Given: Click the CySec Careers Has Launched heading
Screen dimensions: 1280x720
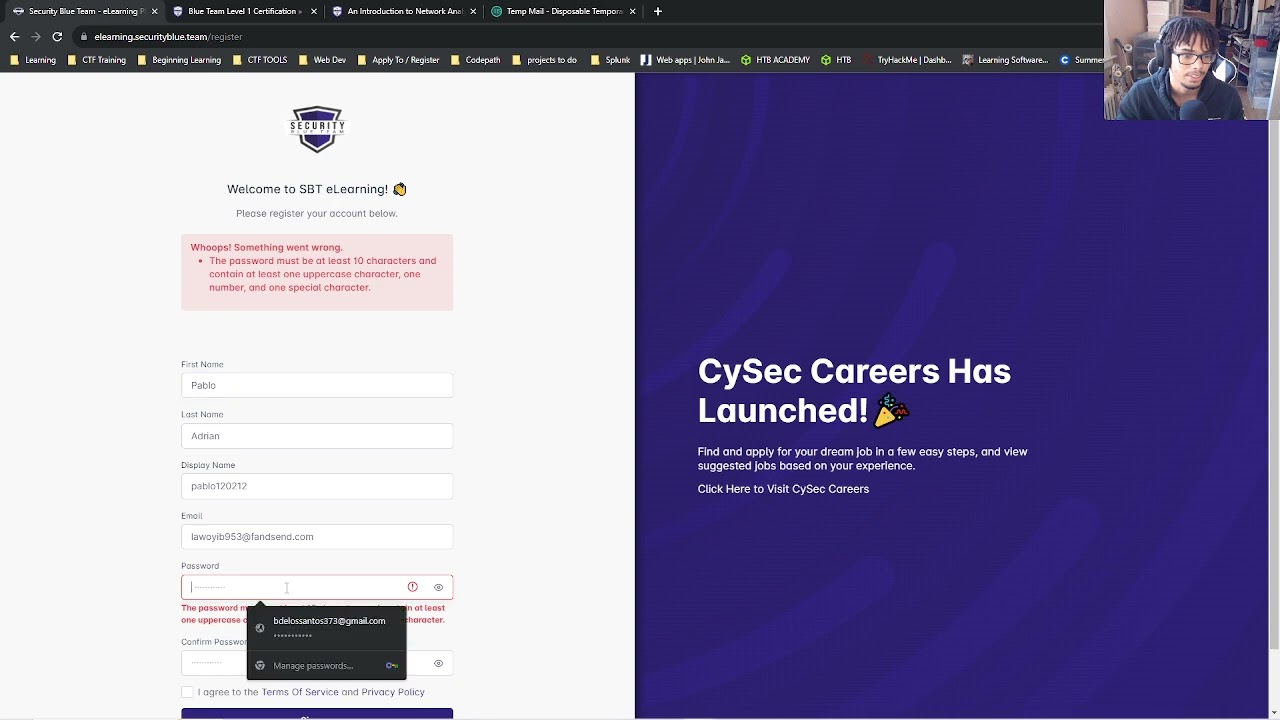Looking at the screenshot, I should point(854,391).
